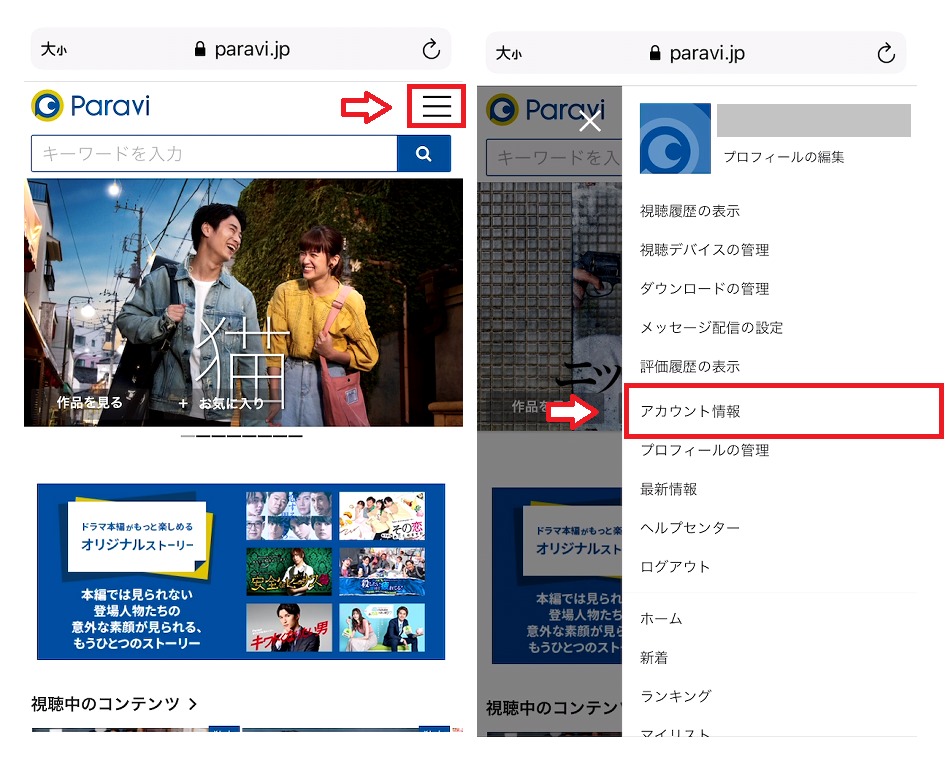946x765 pixels.
Task: Tap the 大小 text size control in left browser
Action: pyautogui.click(x=53, y=49)
